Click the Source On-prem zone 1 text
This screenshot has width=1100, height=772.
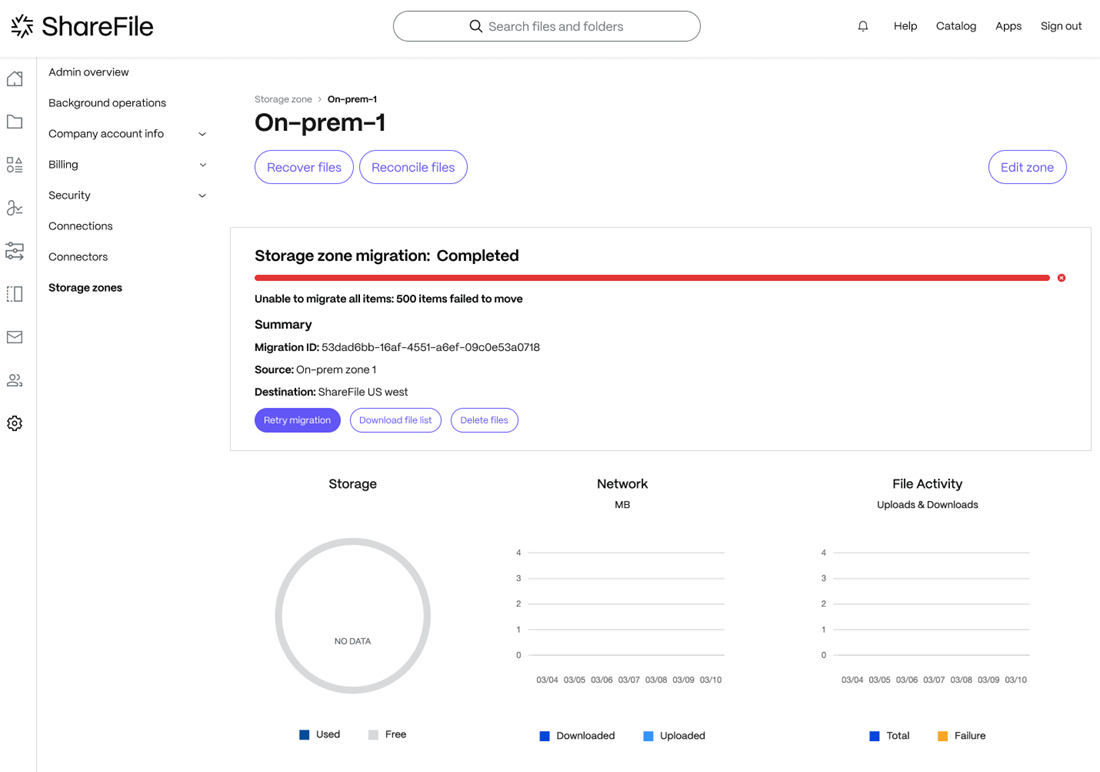pos(316,370)
